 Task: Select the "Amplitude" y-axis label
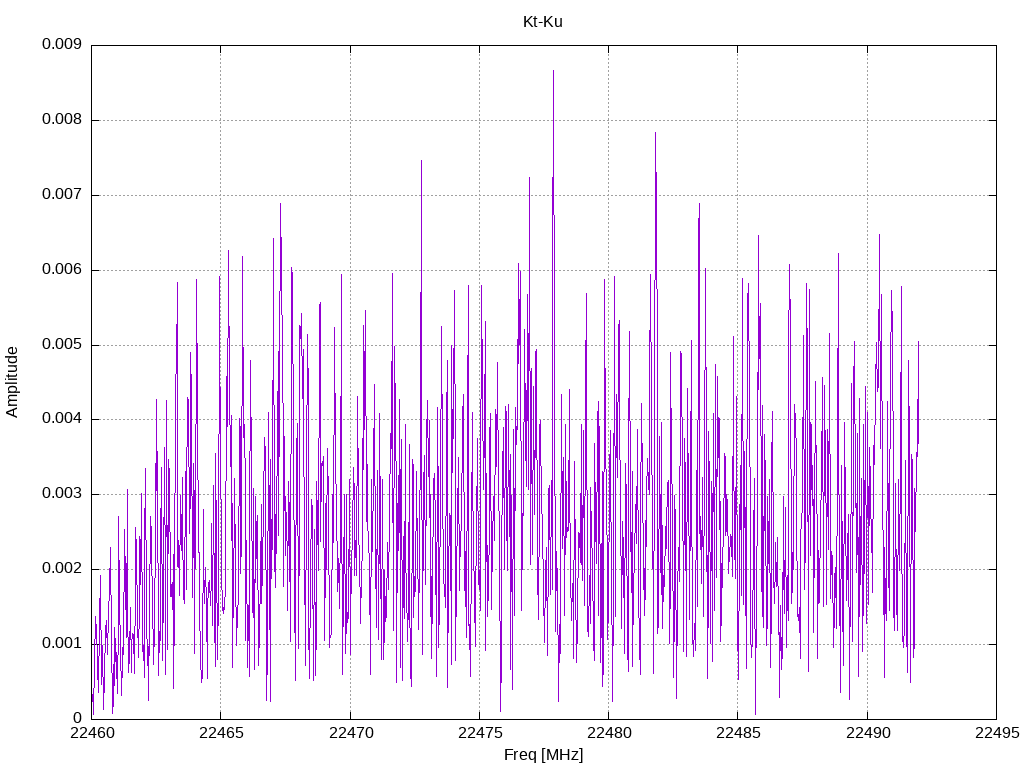tap(12, 382)
